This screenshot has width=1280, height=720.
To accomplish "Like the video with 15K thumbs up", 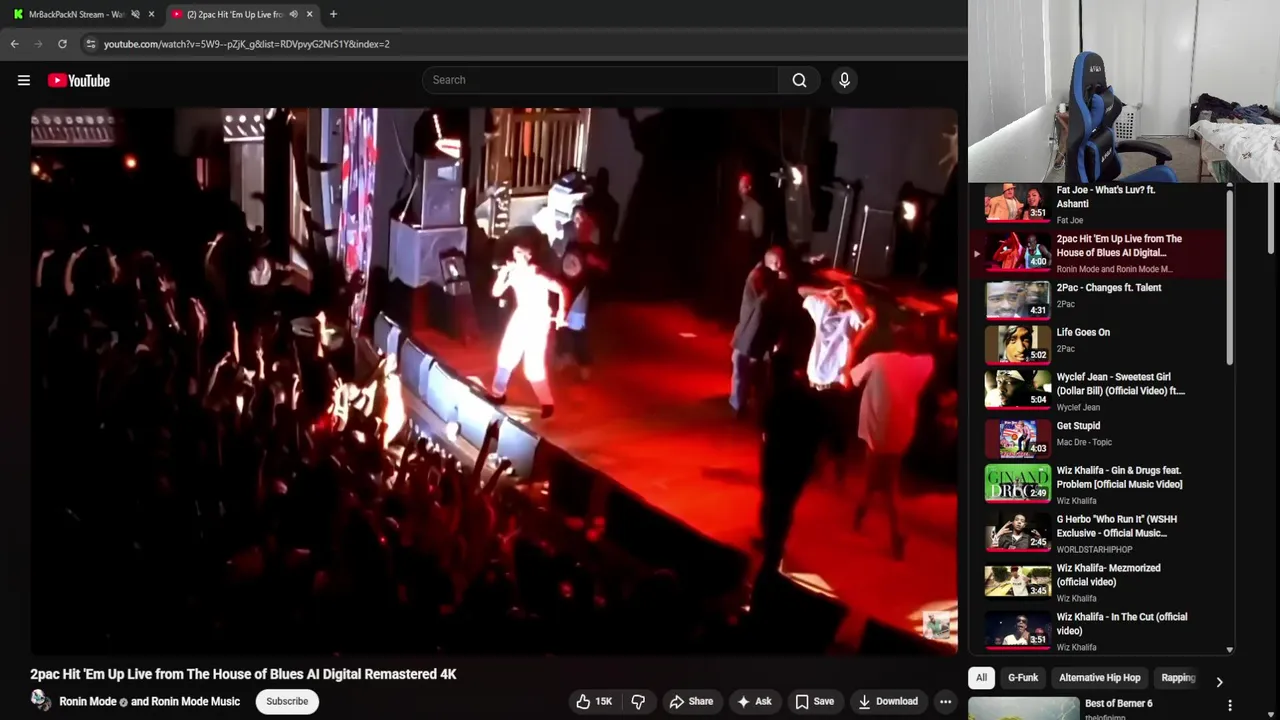I will [594, 701].
